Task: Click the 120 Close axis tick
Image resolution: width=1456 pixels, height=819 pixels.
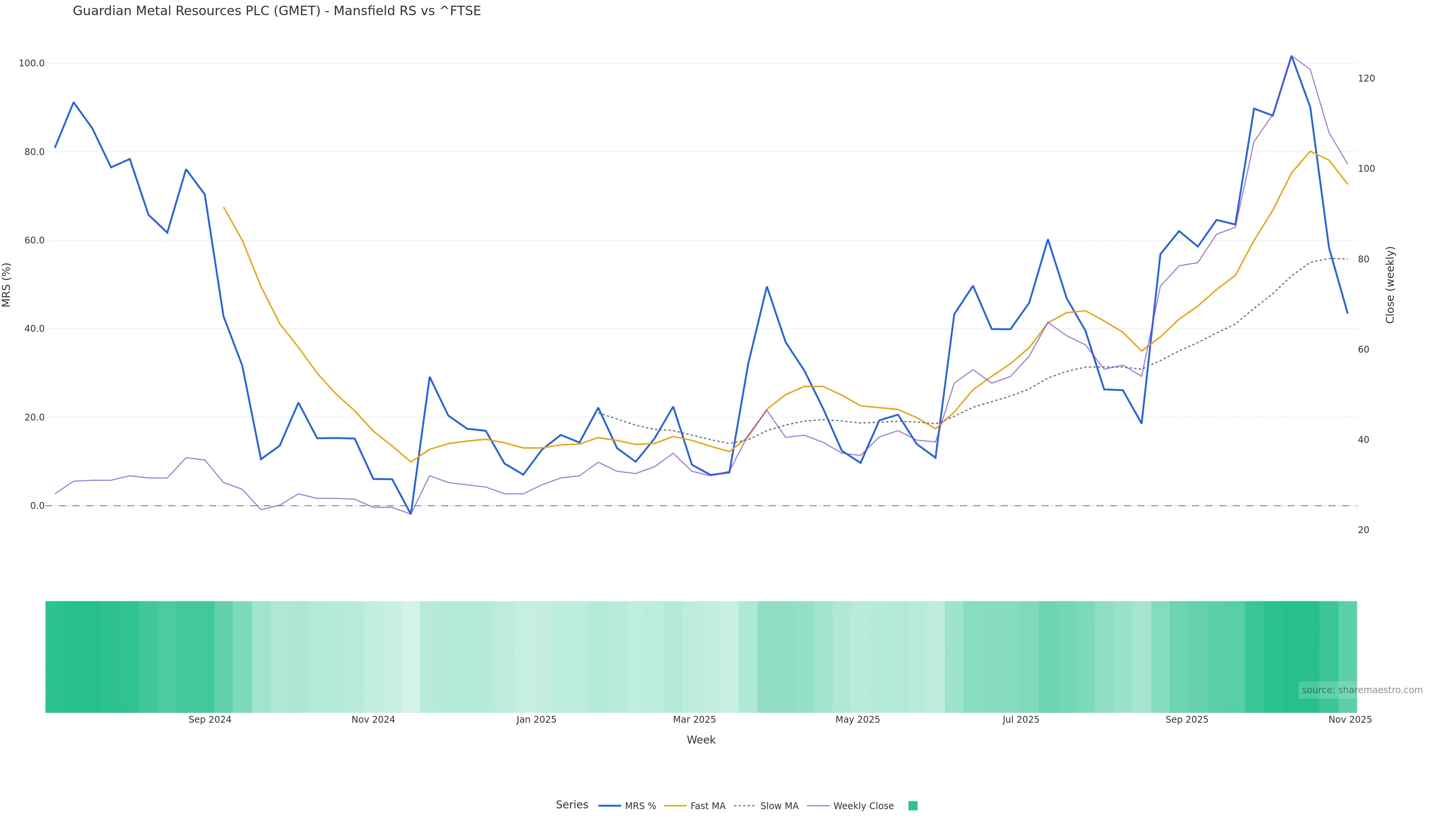Action: click(x=1366, y=78)
